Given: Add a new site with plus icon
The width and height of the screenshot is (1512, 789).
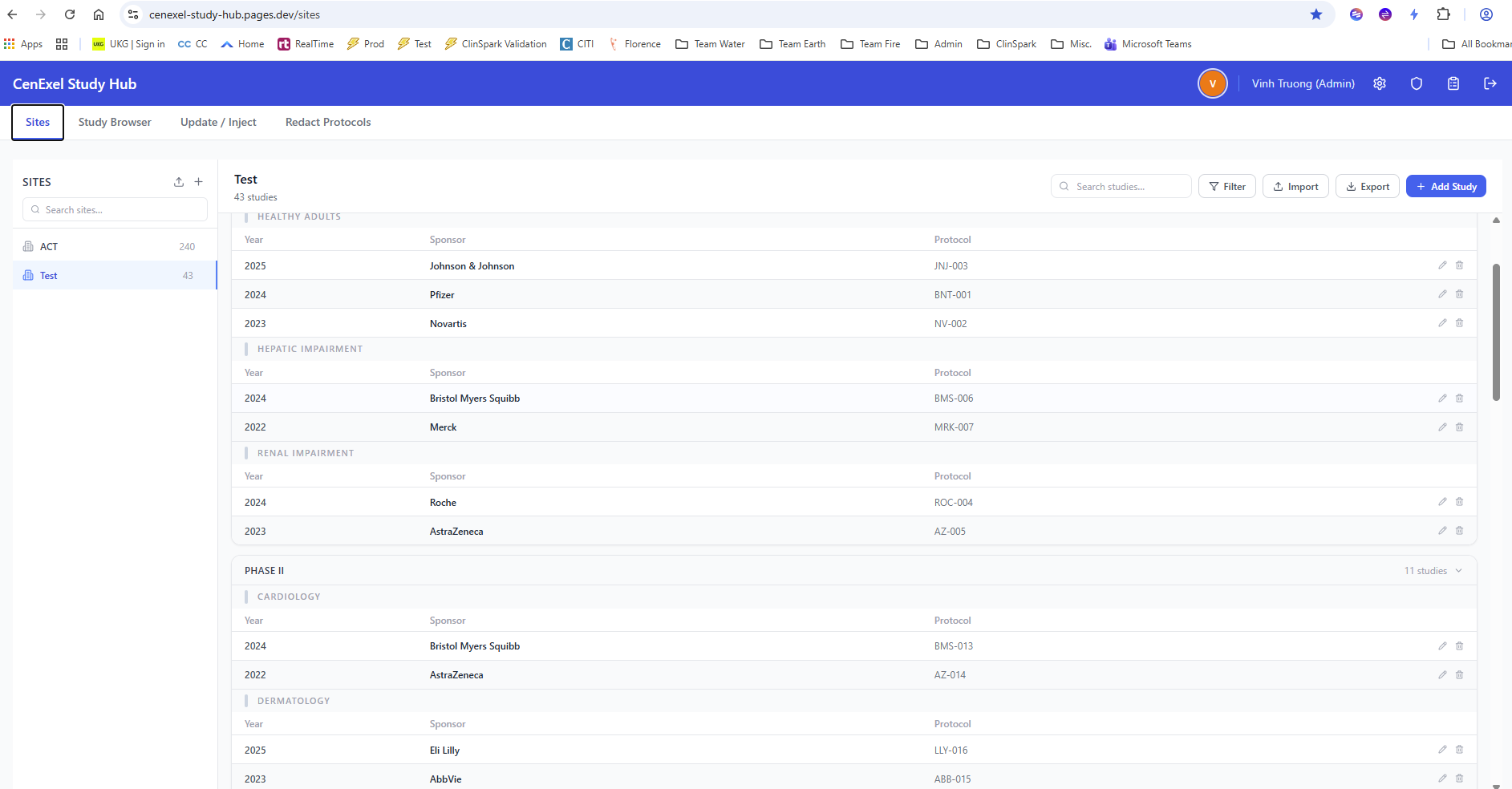Looking at the screenshot, I should 199,182.
